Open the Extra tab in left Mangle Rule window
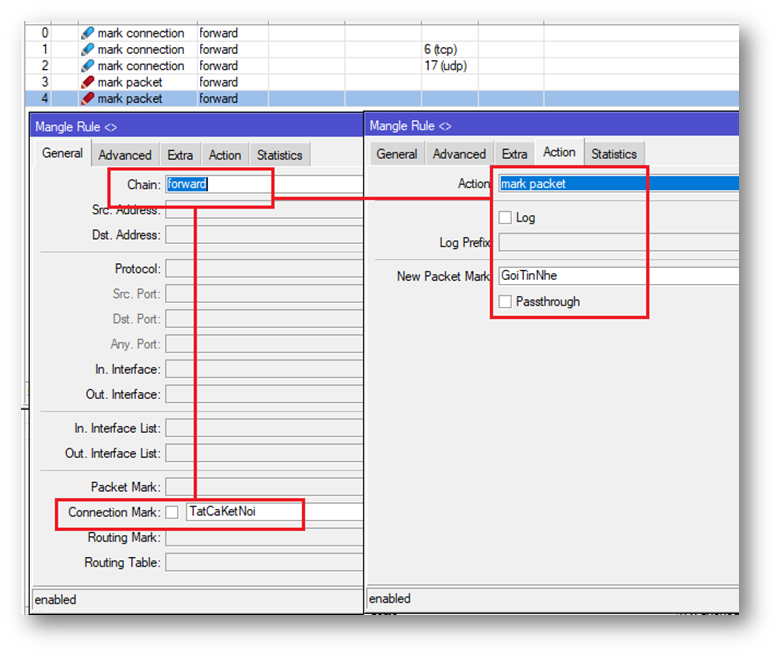This screenshot has height=657, width=781. click(180, 155)
